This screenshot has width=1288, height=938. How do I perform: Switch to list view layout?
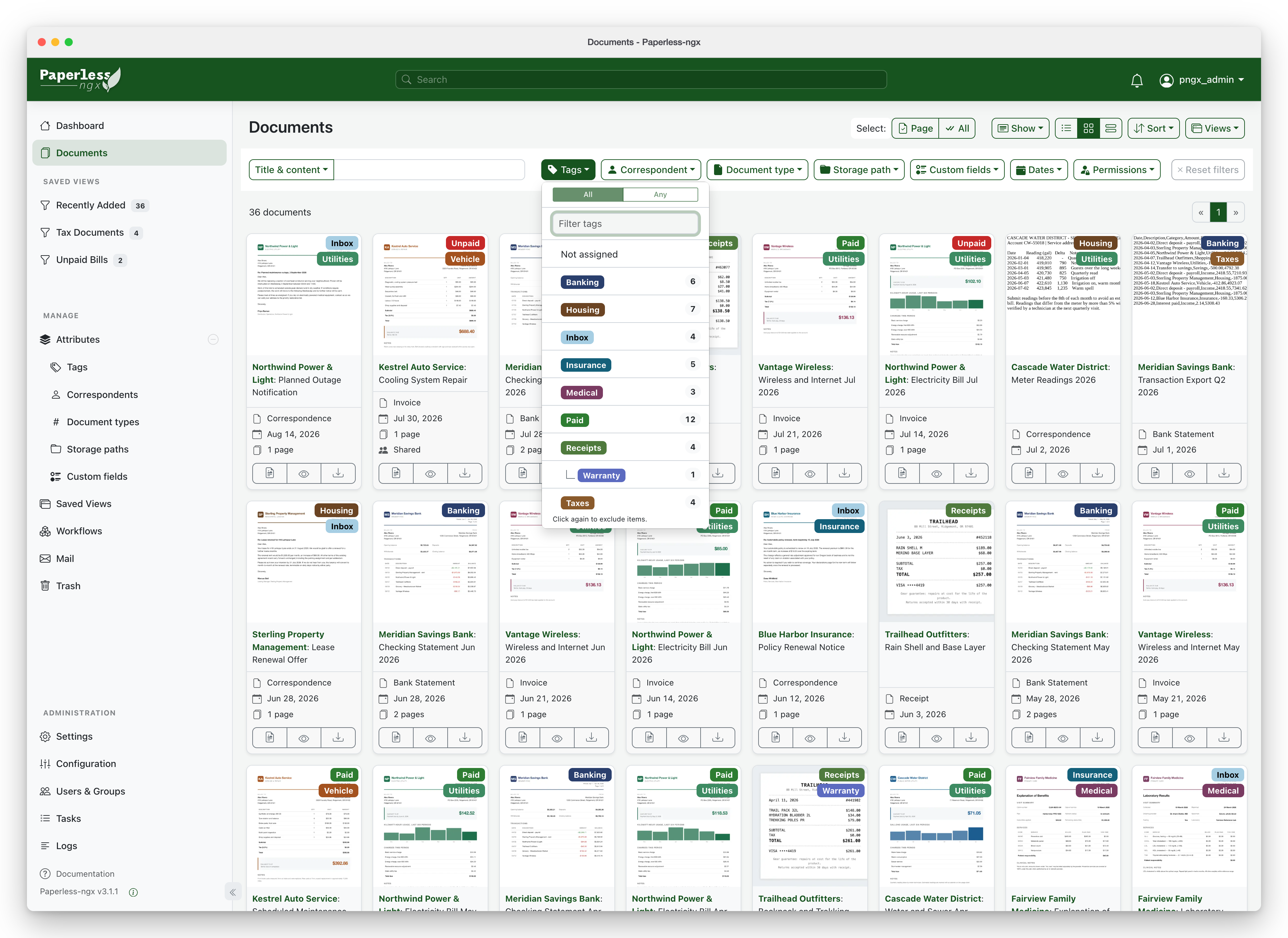tap(1066, 128)
